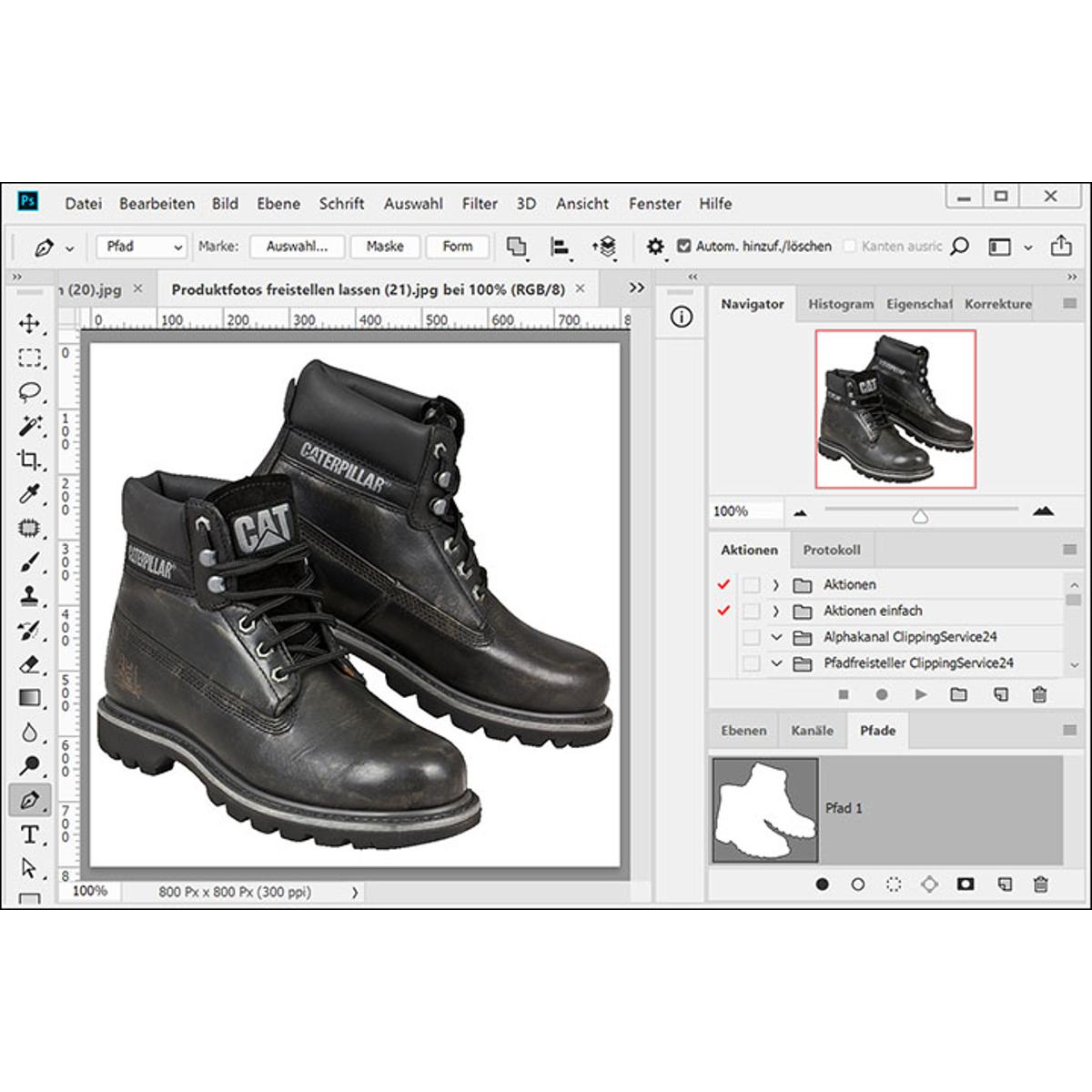Open the Filter menu
Screen dimensions: 1092x1092
(x=480, y=204)
